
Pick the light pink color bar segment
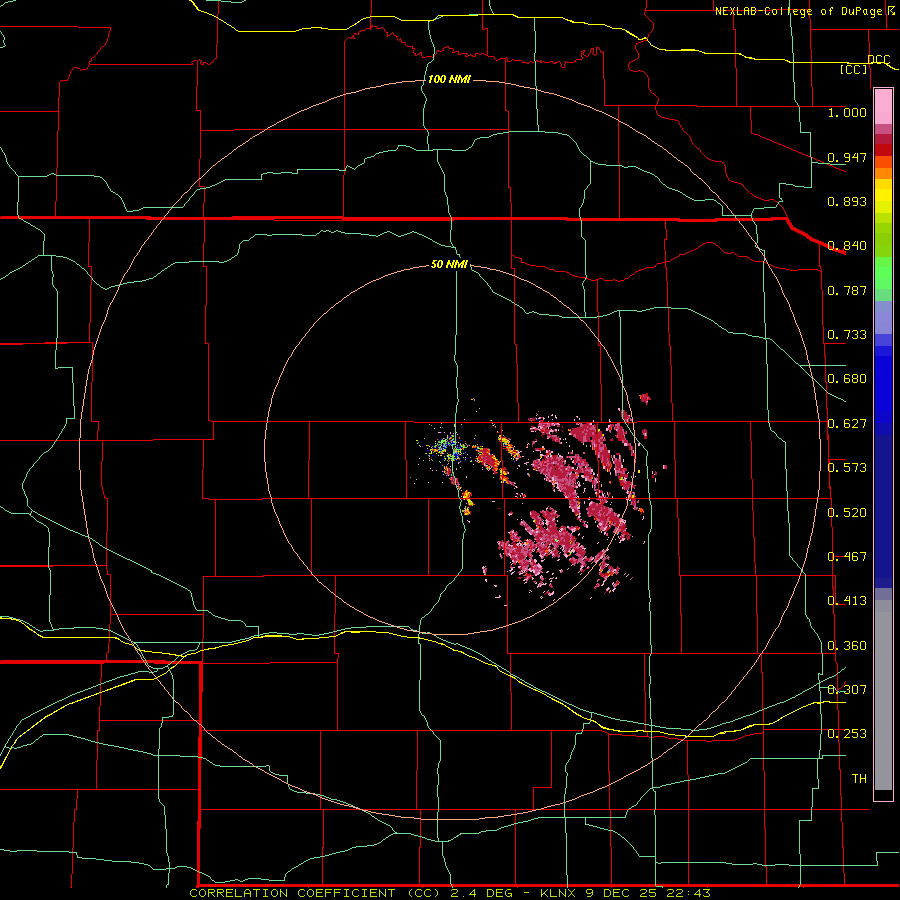pos(883,107)
